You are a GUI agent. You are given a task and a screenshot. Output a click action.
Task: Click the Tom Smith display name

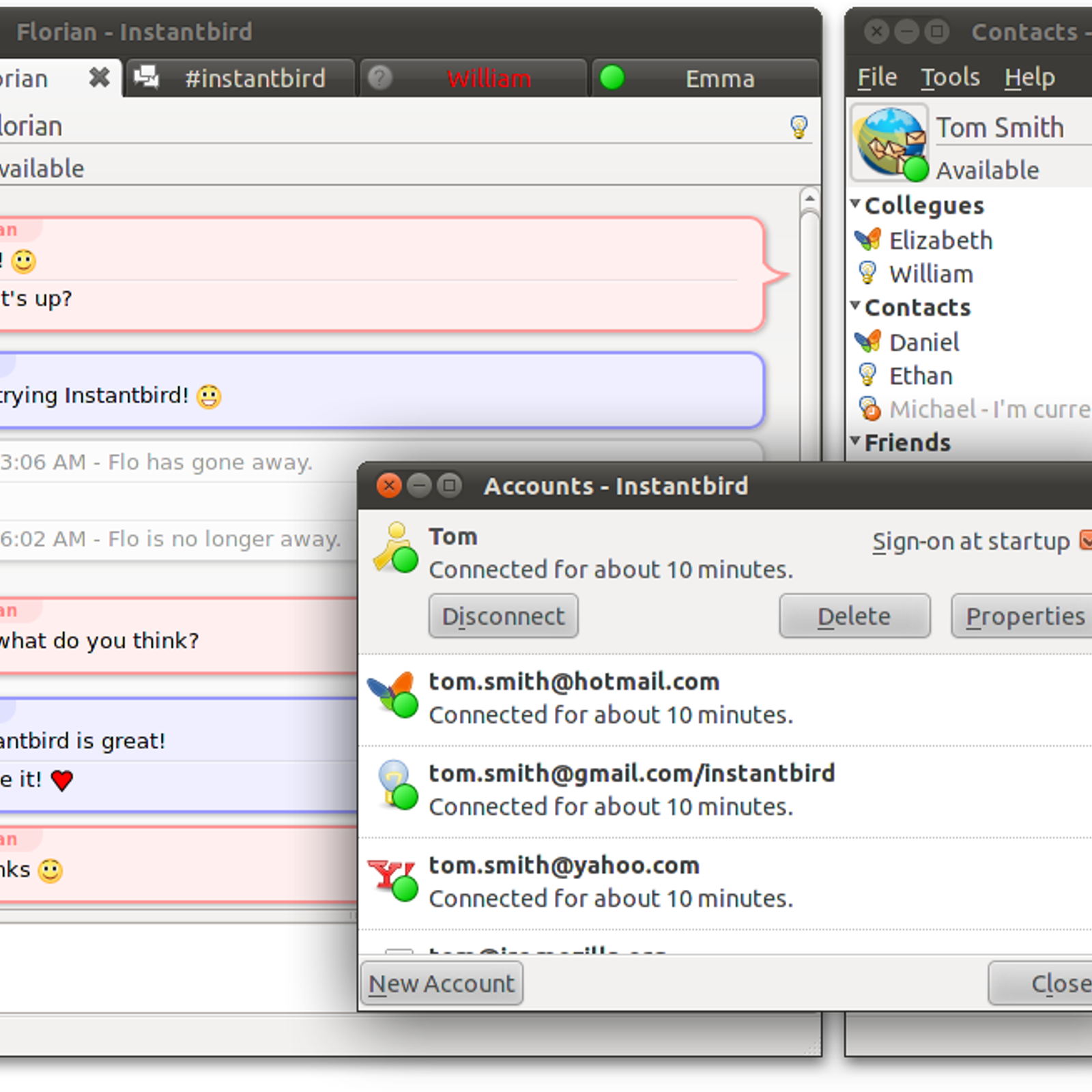click(1000, 127)
